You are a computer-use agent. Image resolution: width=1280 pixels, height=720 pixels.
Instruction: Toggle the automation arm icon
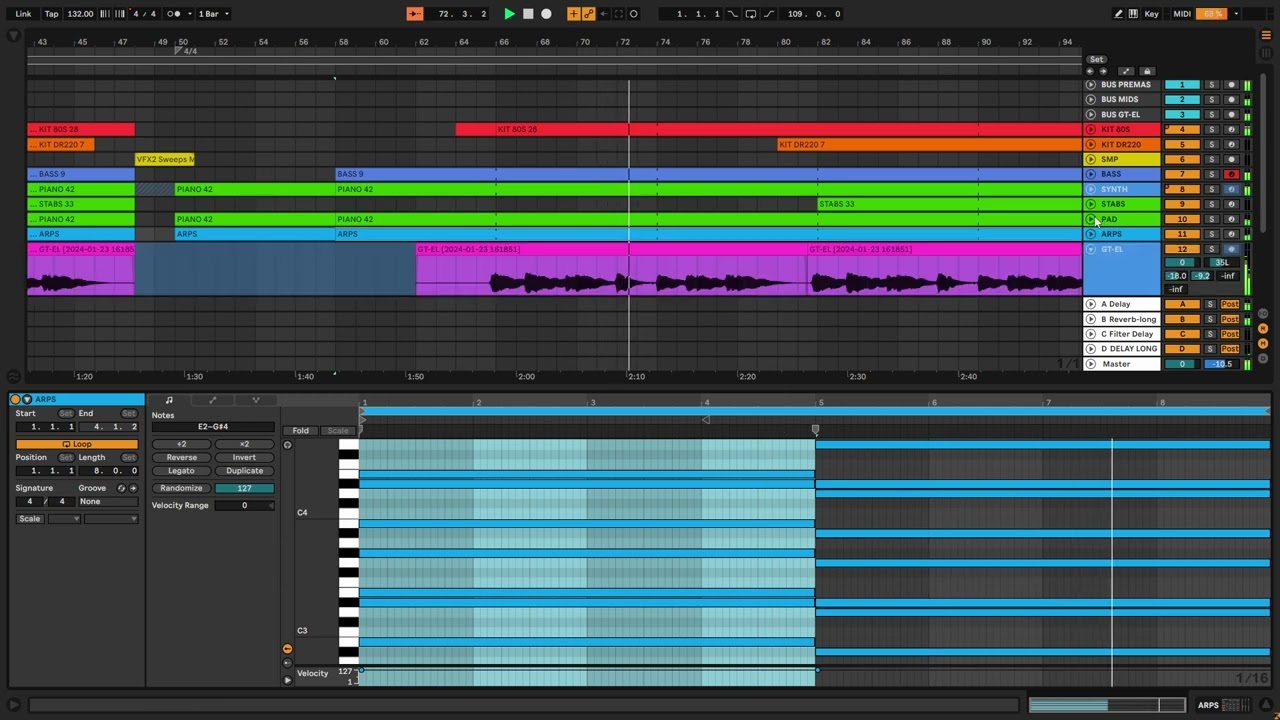588,14
